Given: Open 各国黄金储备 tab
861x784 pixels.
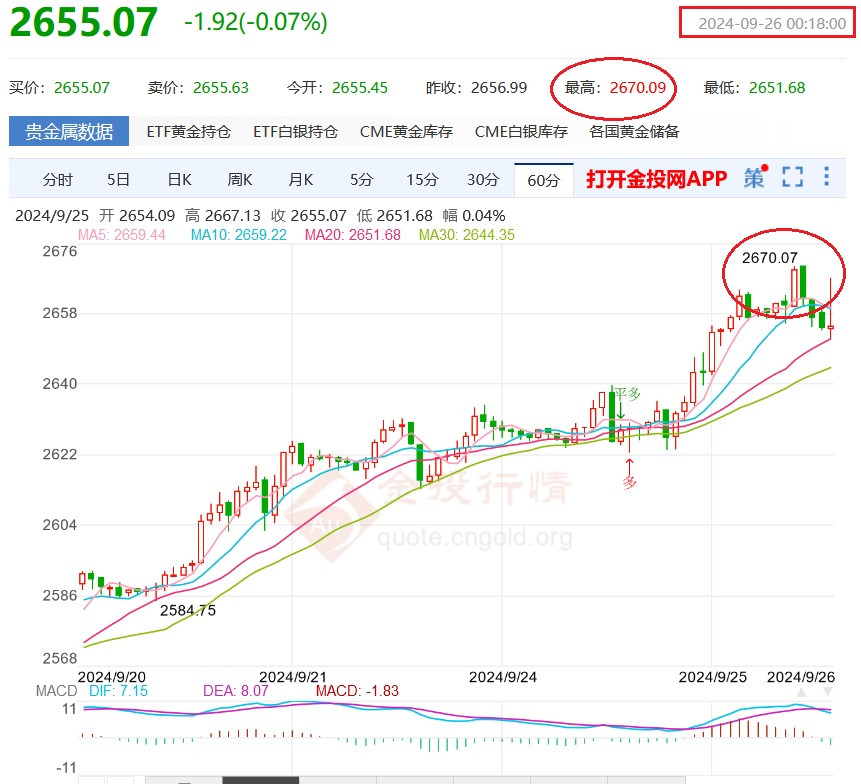Looking at the screenshot, I should click(634, 132).
